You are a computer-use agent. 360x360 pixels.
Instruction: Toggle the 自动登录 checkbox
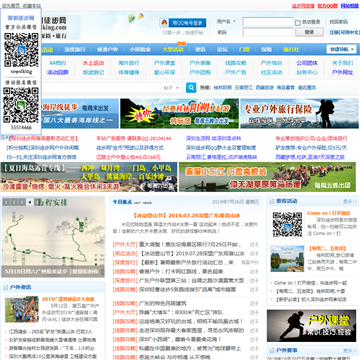pos(298,23)
